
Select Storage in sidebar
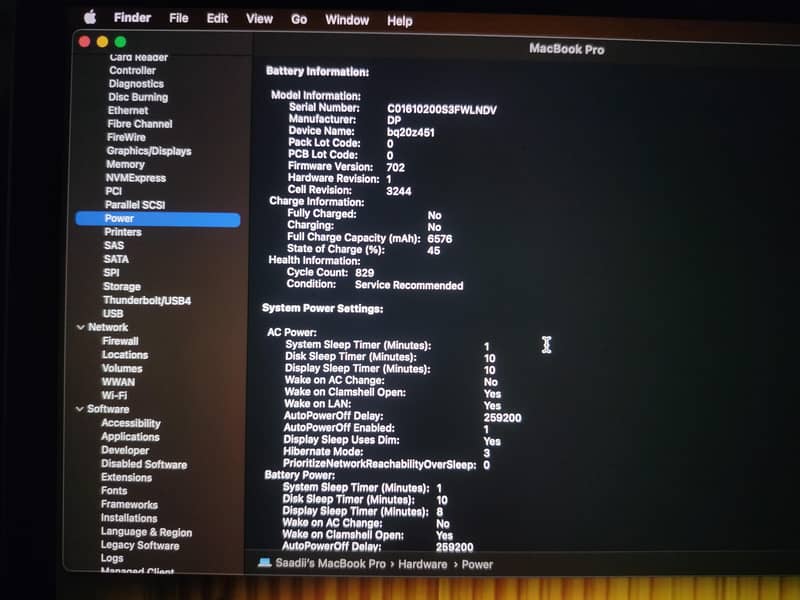tap(122, 287)
